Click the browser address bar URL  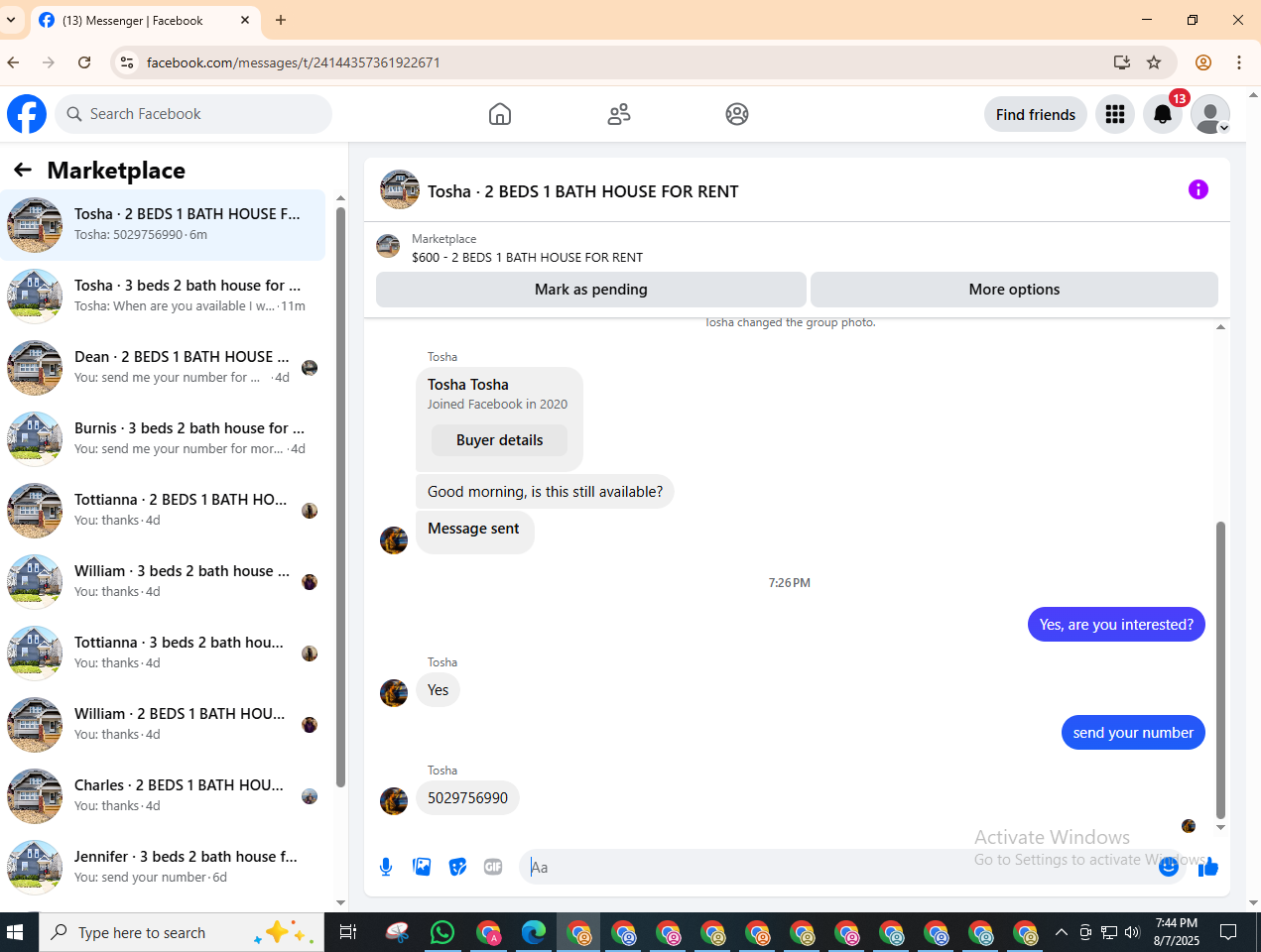294,62
